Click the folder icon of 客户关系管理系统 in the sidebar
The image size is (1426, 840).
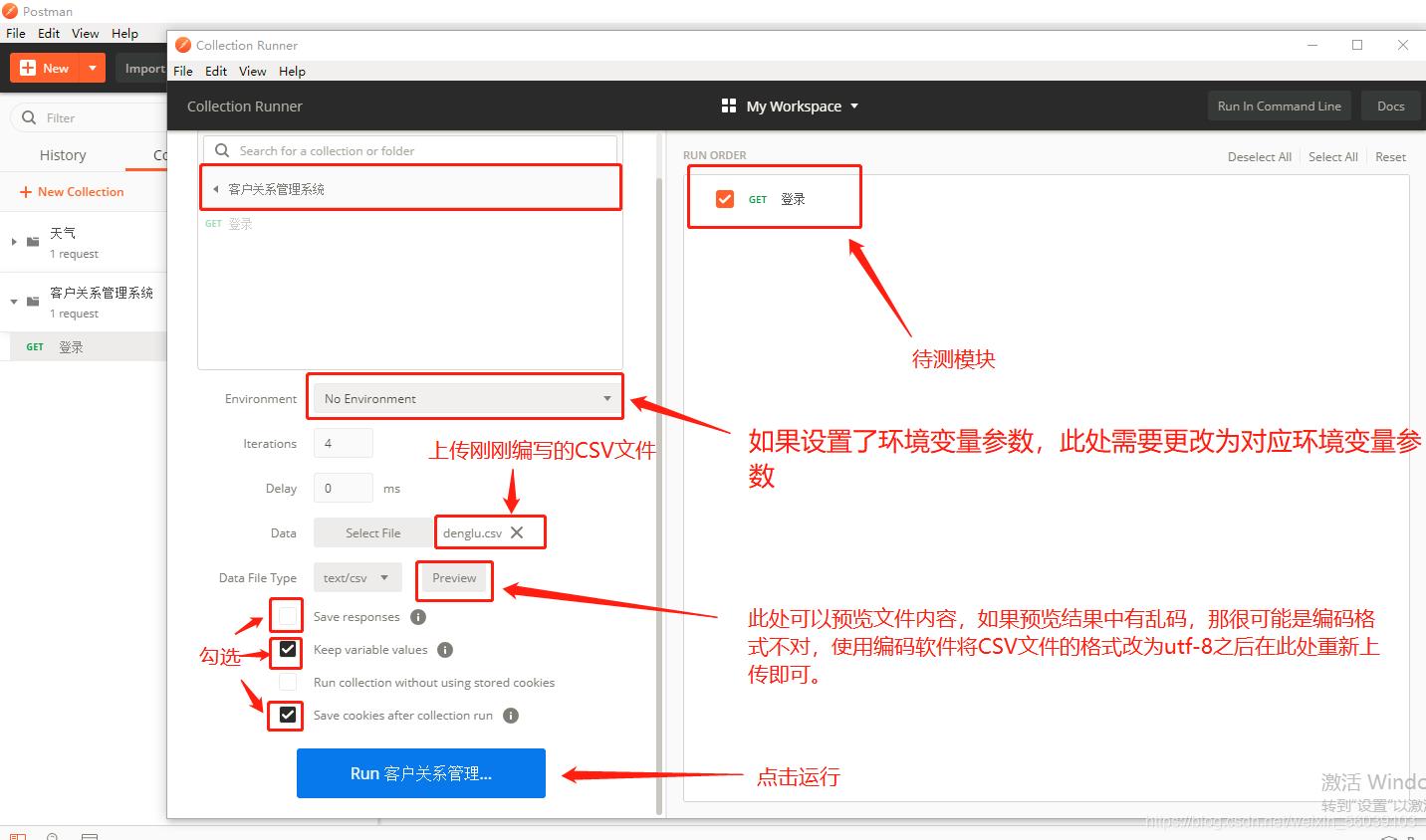tap(33, 302)
